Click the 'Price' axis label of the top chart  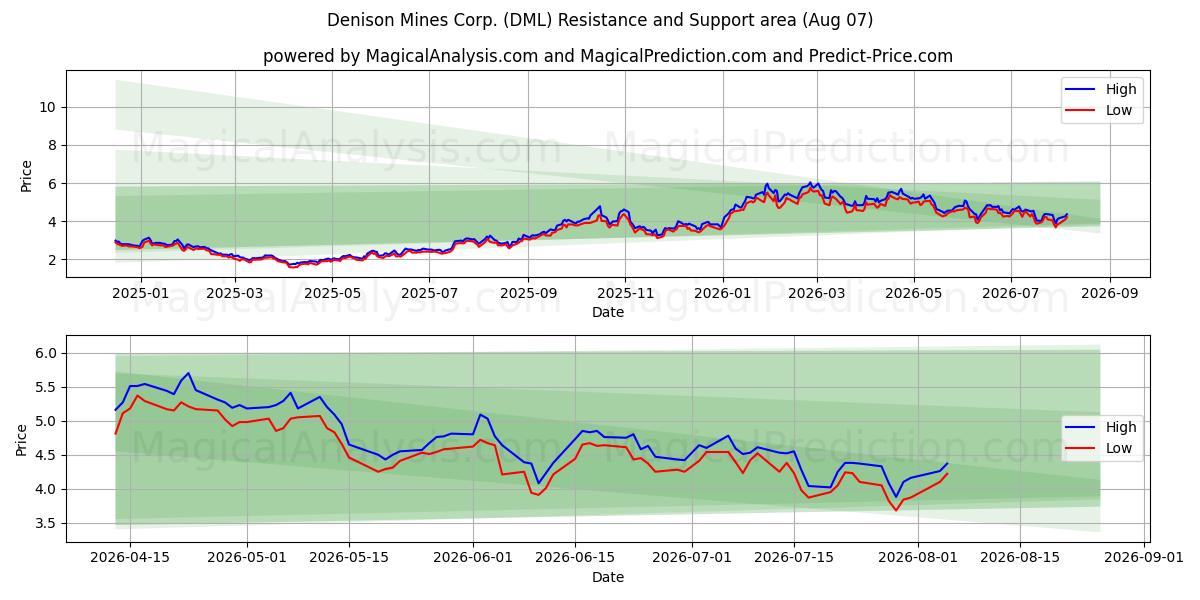[x=25, y=174]
